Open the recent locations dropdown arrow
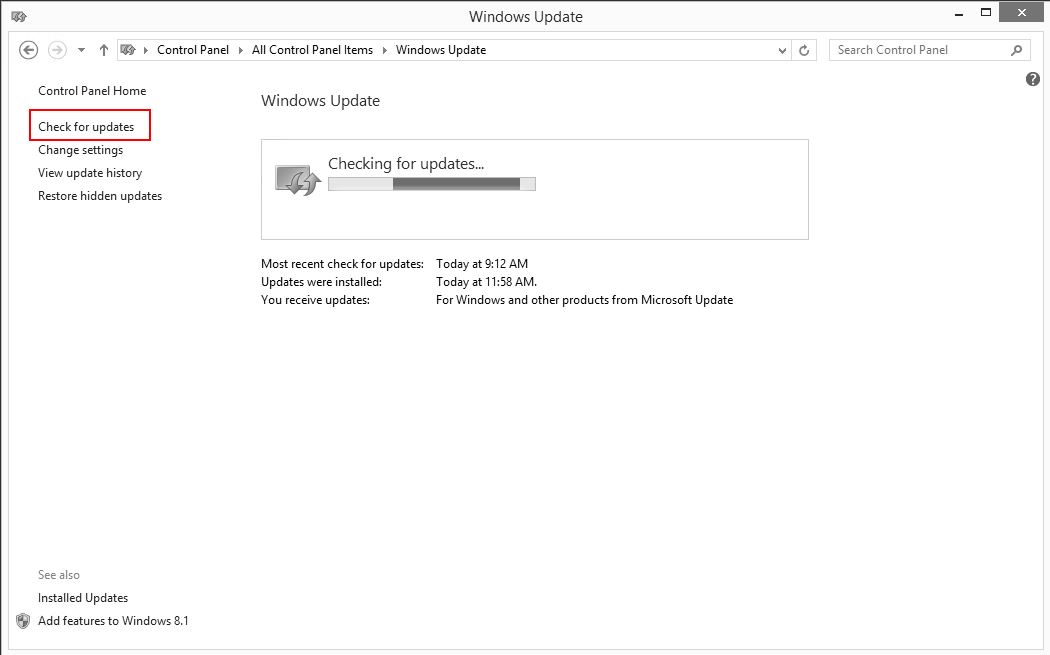This screenshot has width=1050, height=655. pos(81,50)
